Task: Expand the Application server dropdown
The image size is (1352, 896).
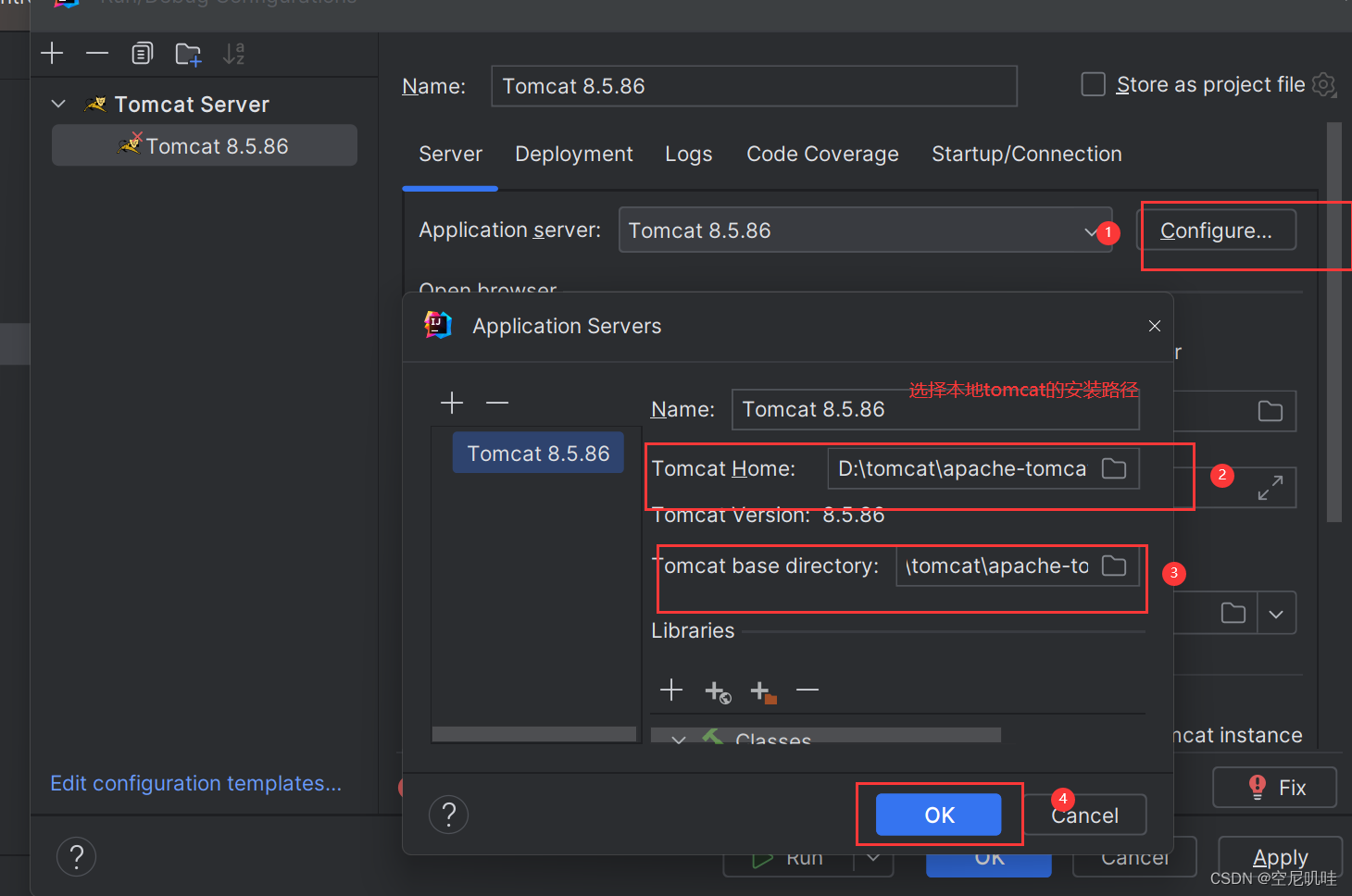Action: click(1091, 230)
